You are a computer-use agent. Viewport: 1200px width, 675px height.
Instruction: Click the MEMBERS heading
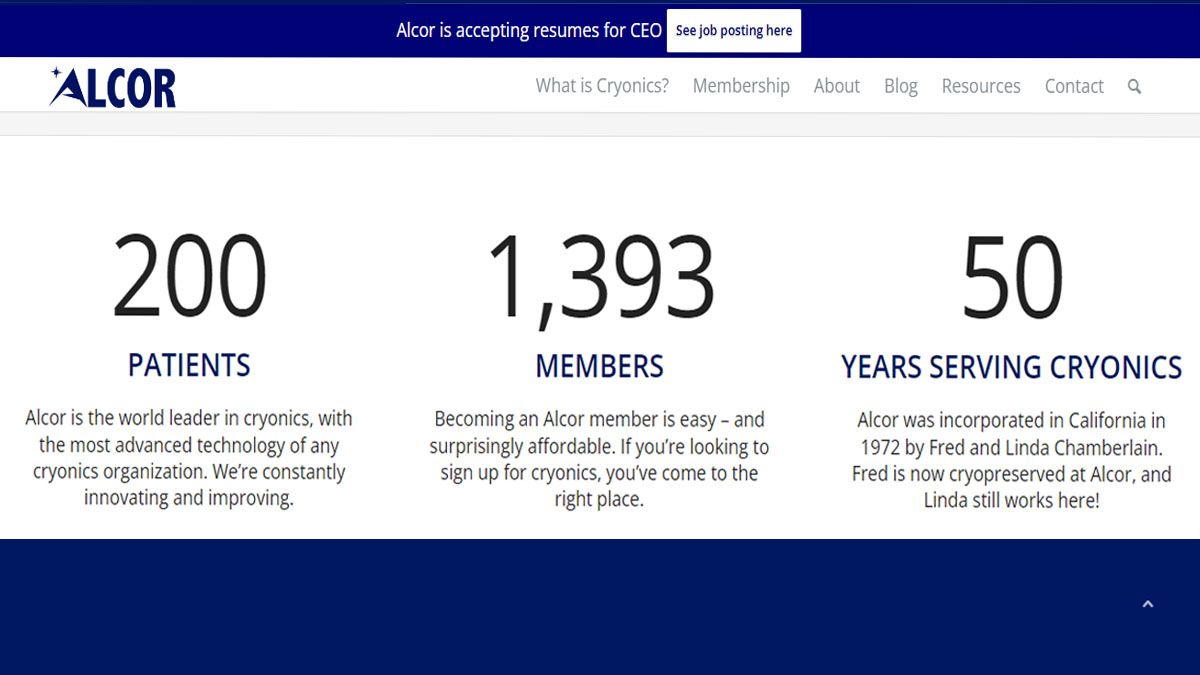[x=600, y=366]
